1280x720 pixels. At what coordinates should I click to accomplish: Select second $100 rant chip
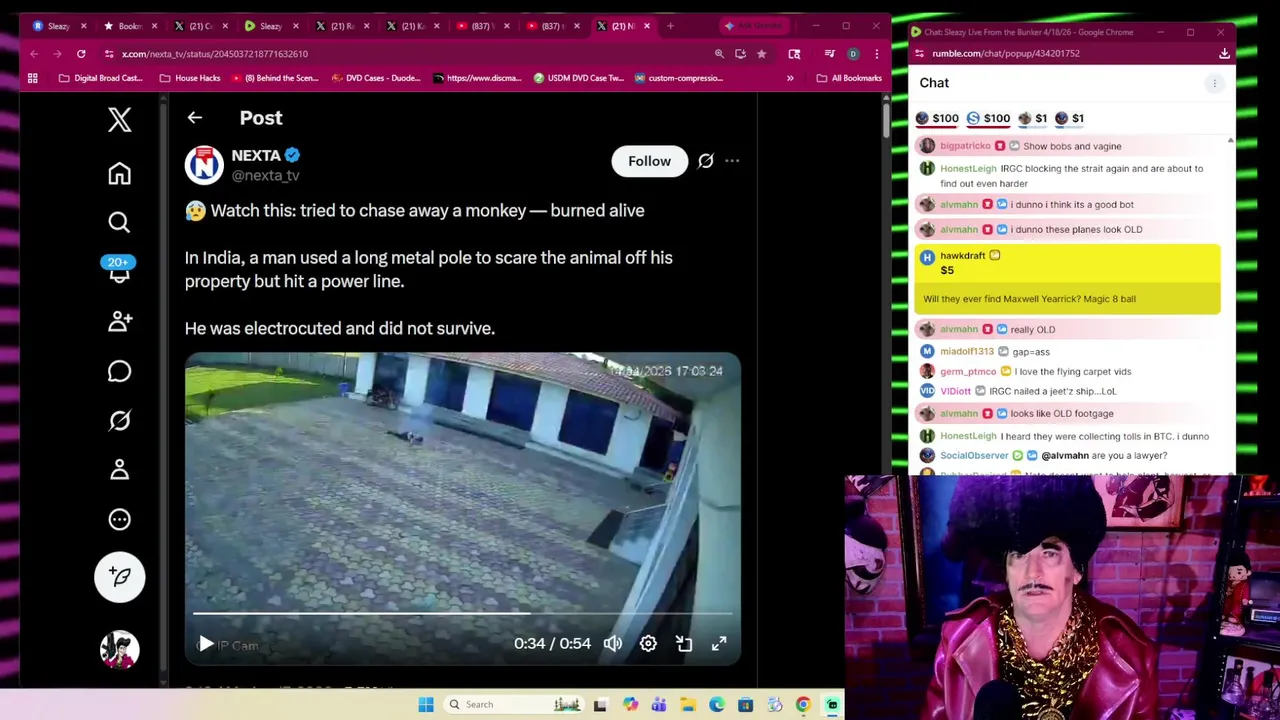point(988,119)
